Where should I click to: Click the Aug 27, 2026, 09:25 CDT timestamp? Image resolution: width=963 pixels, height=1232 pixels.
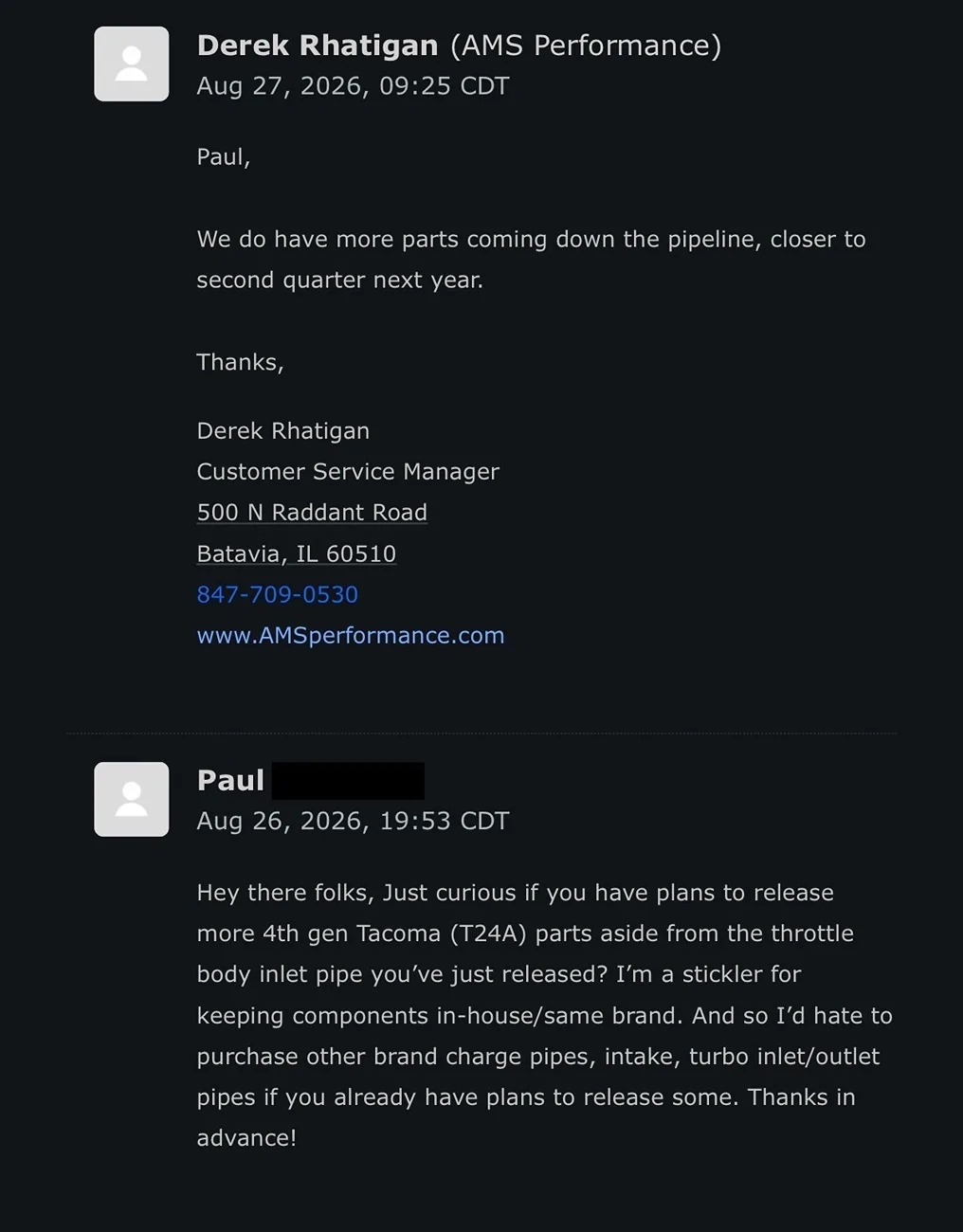(353, 86)
